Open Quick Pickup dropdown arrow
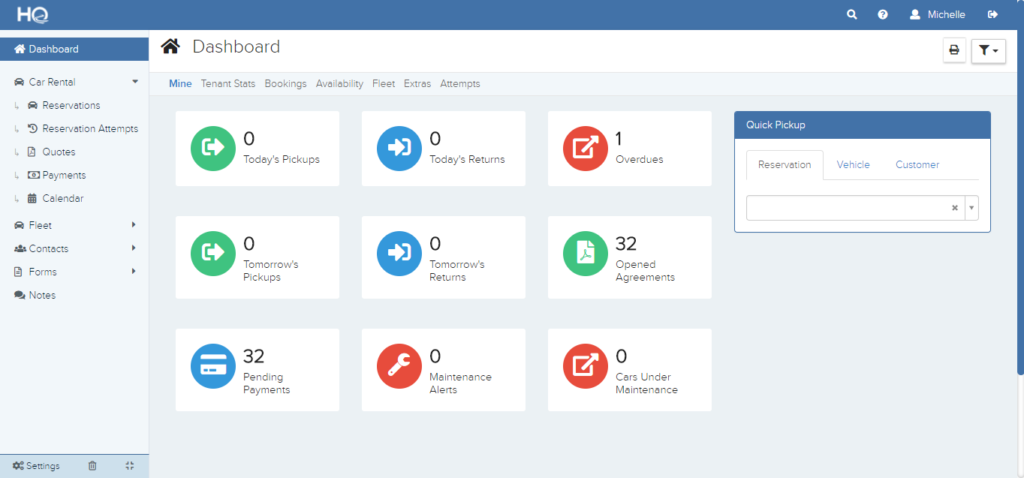 971,208
